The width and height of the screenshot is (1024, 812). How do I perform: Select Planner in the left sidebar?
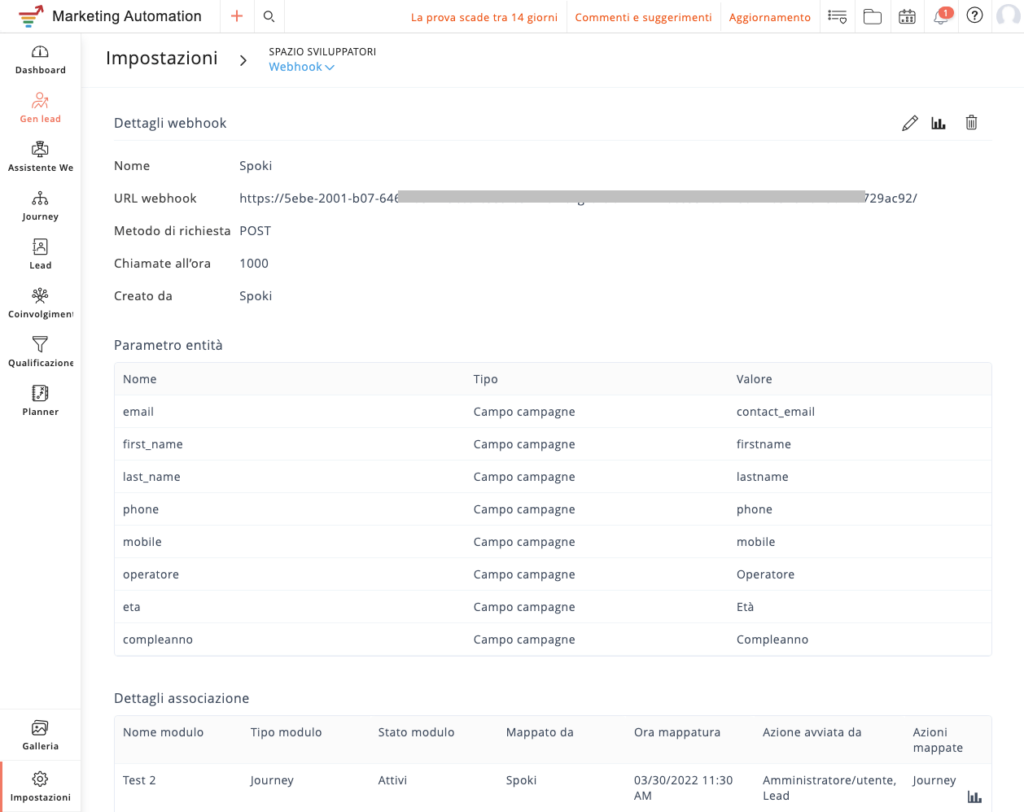[x=40, y=401]
